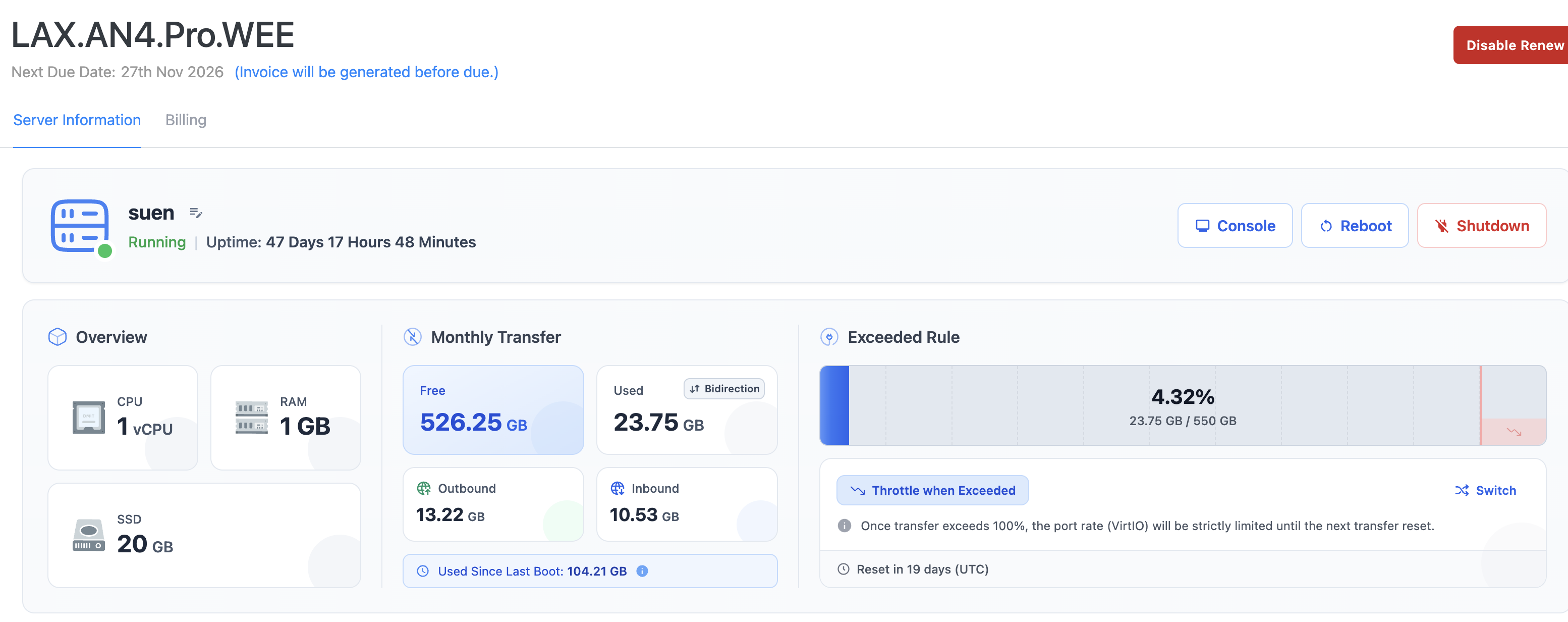Toggle the Bidirection usage badge
This screenshot has height=622, width=1568.
[x=724, y=389]
